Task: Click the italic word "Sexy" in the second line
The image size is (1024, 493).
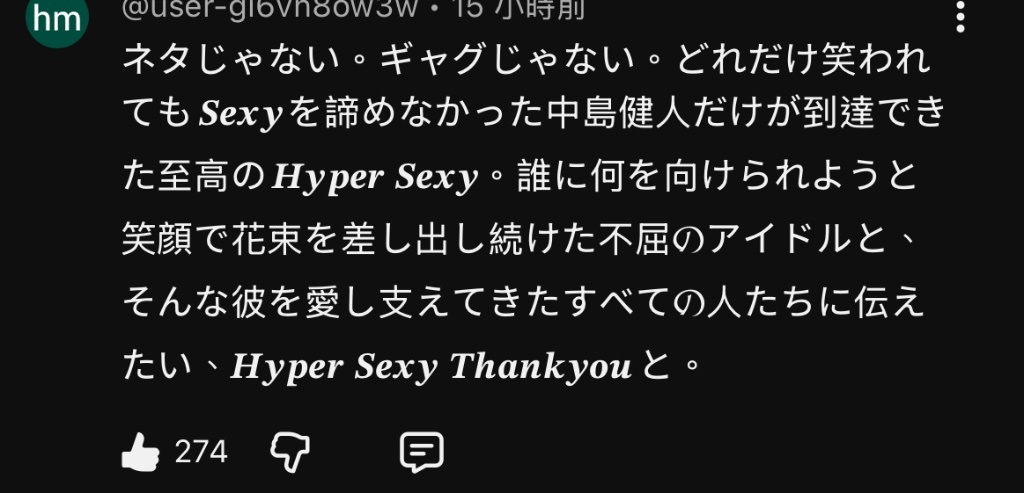Action: [241, 114]
